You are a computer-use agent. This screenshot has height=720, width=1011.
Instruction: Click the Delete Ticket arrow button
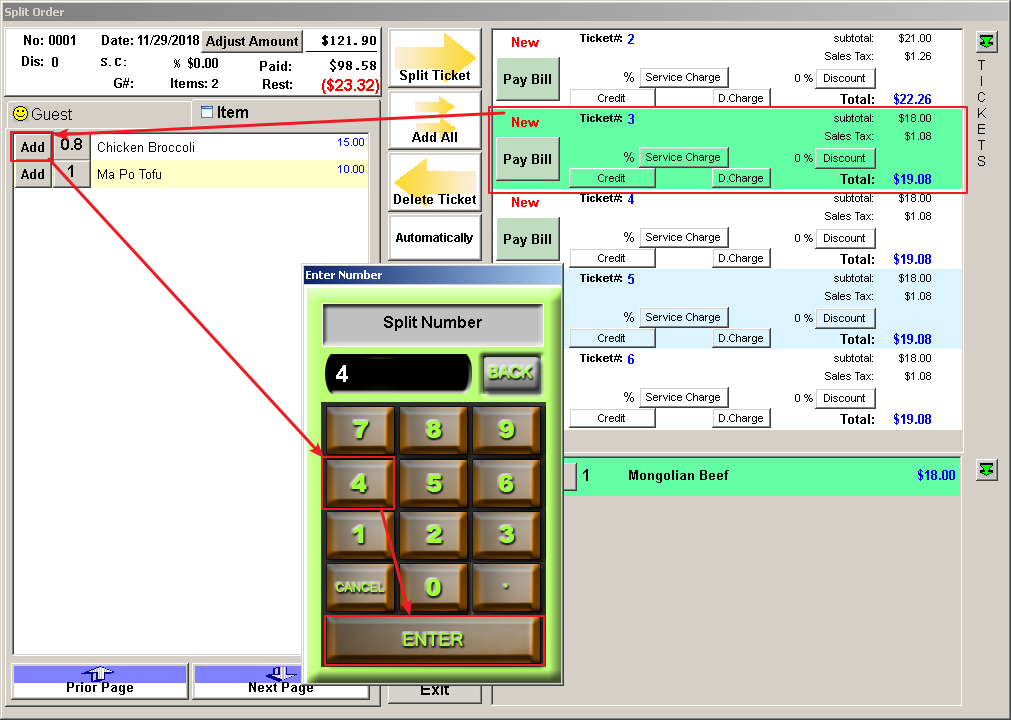point(435,182)
